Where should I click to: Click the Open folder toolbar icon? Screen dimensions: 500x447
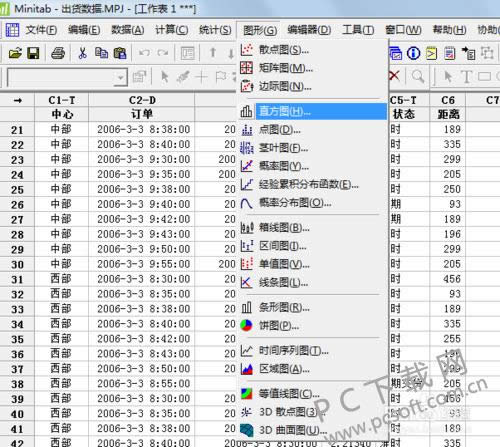coord(15,53)
